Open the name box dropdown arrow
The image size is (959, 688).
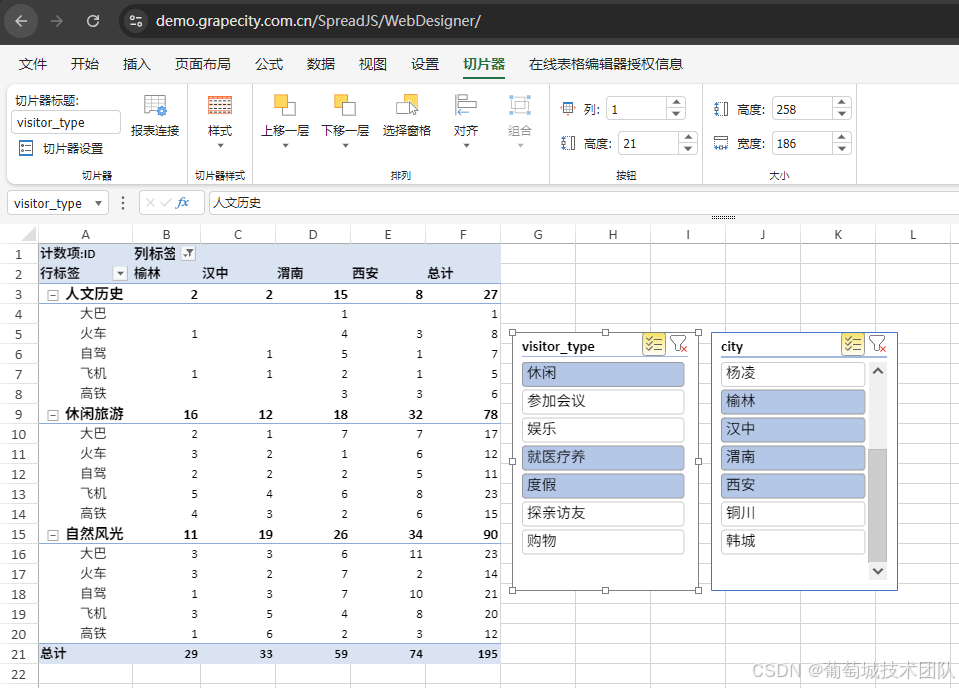click(x=98, y=203)
